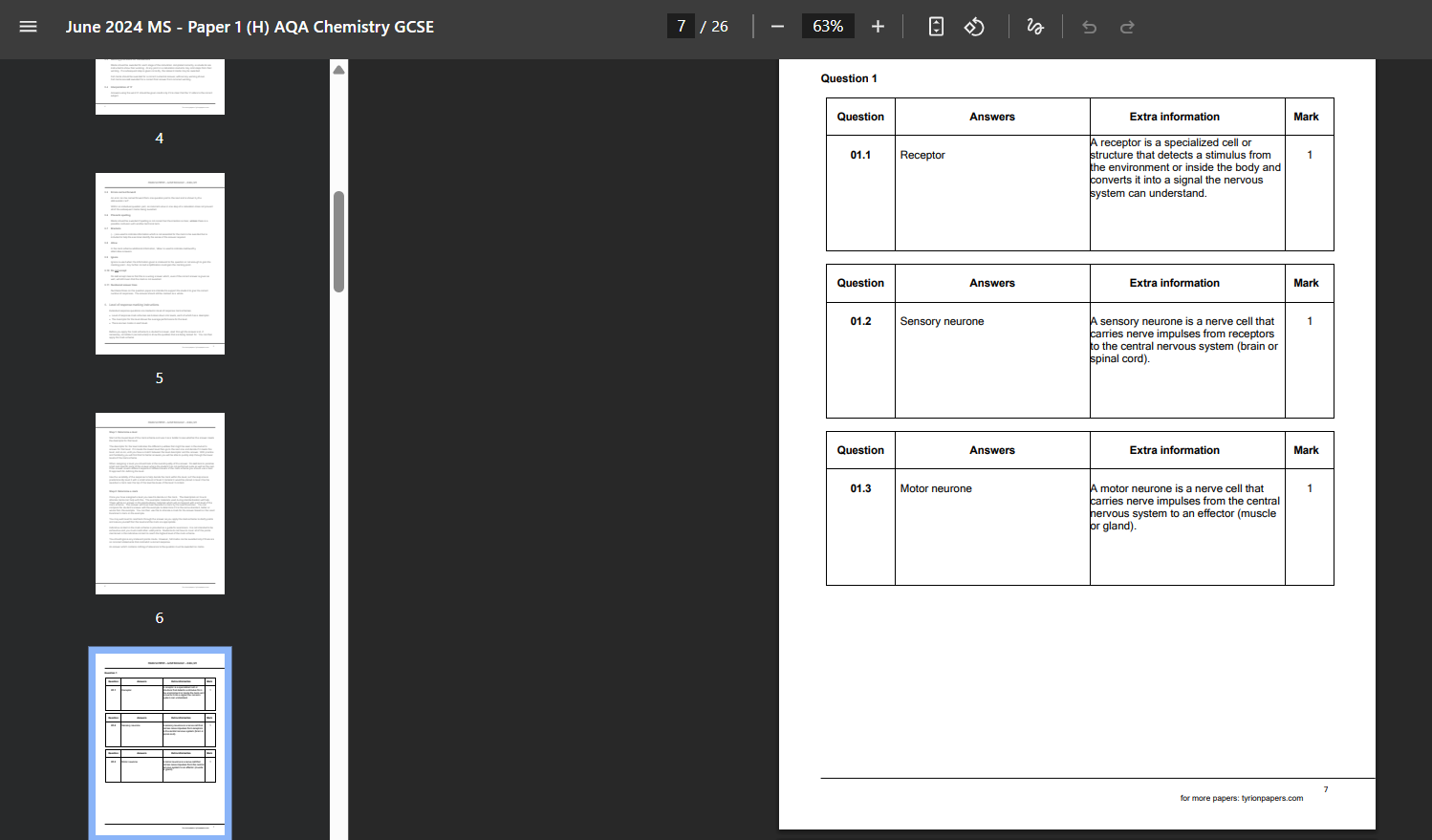Rotate the PDF page

point(974,26)
